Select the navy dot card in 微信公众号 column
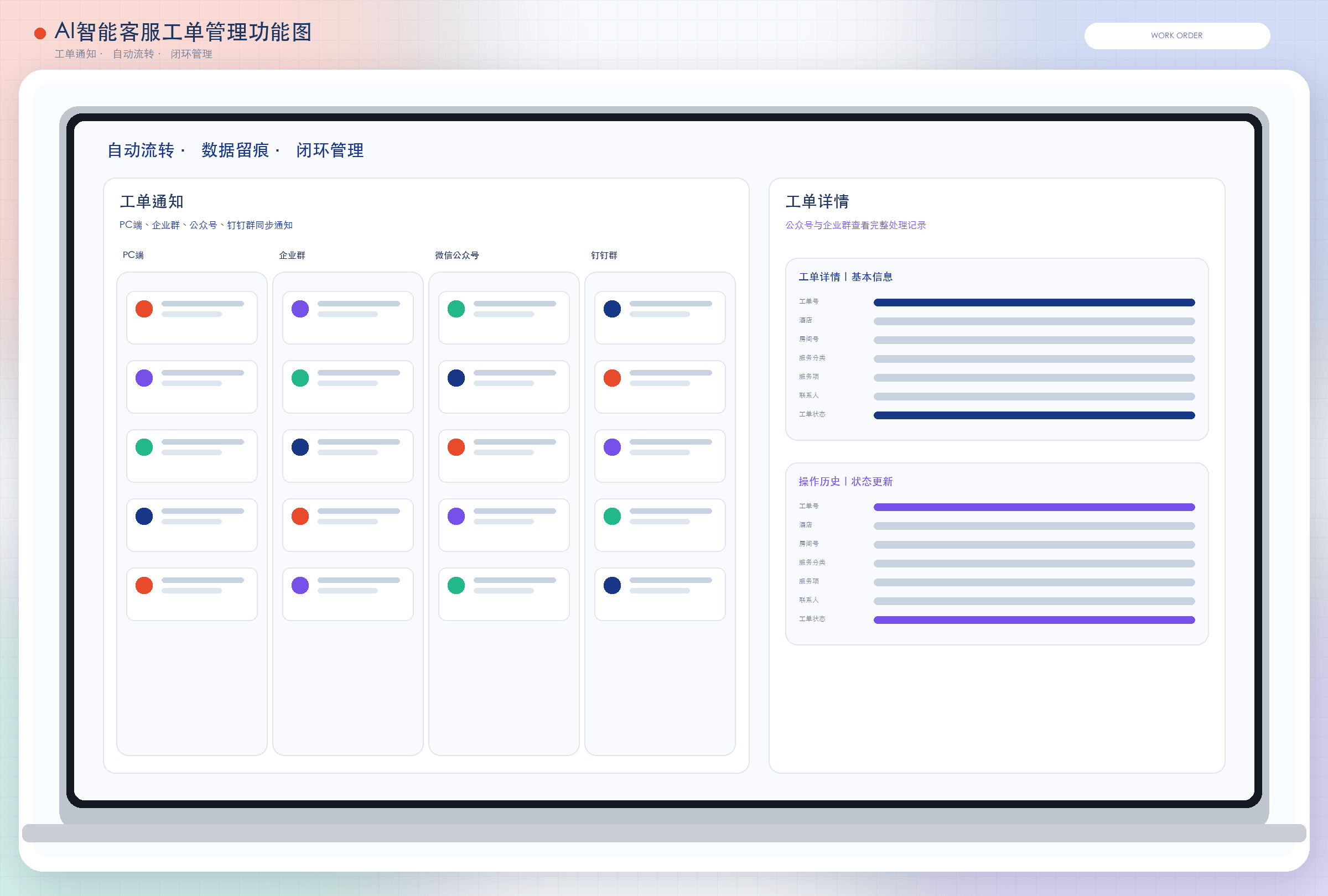The image size is (1328, 896). (504, 387)
